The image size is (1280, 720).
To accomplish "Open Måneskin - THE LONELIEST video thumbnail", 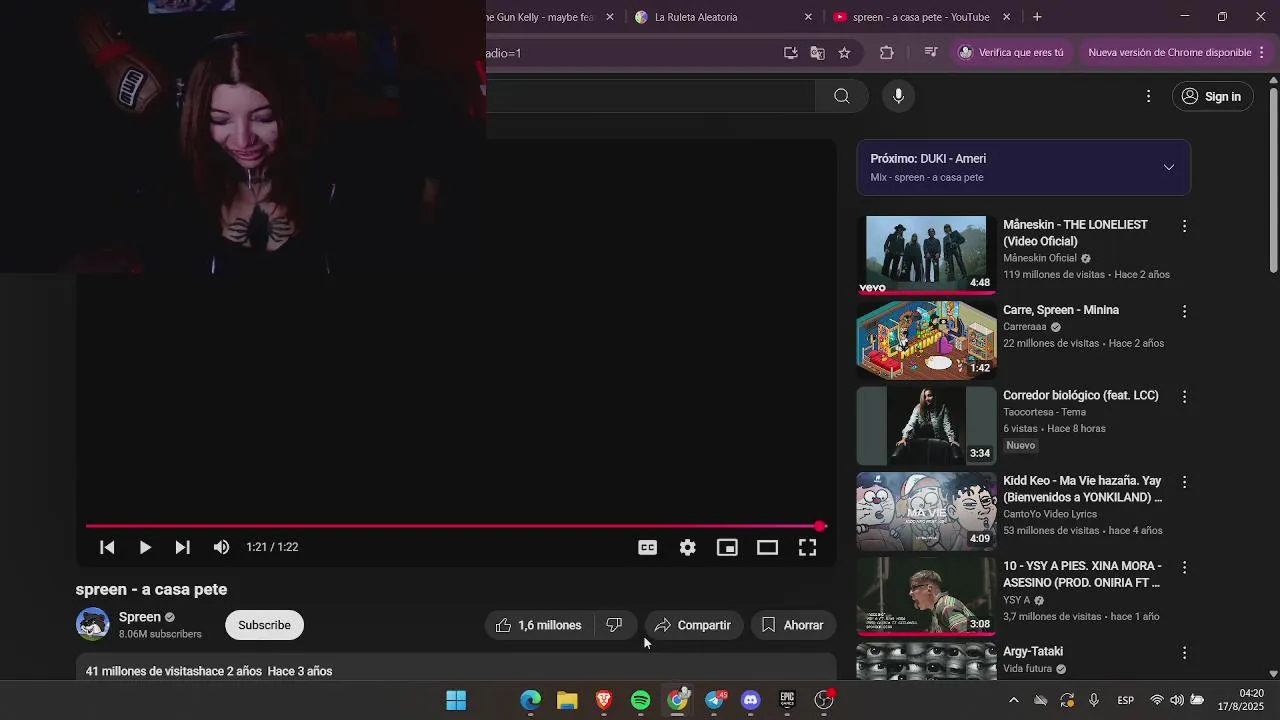I will click(926, 254).
